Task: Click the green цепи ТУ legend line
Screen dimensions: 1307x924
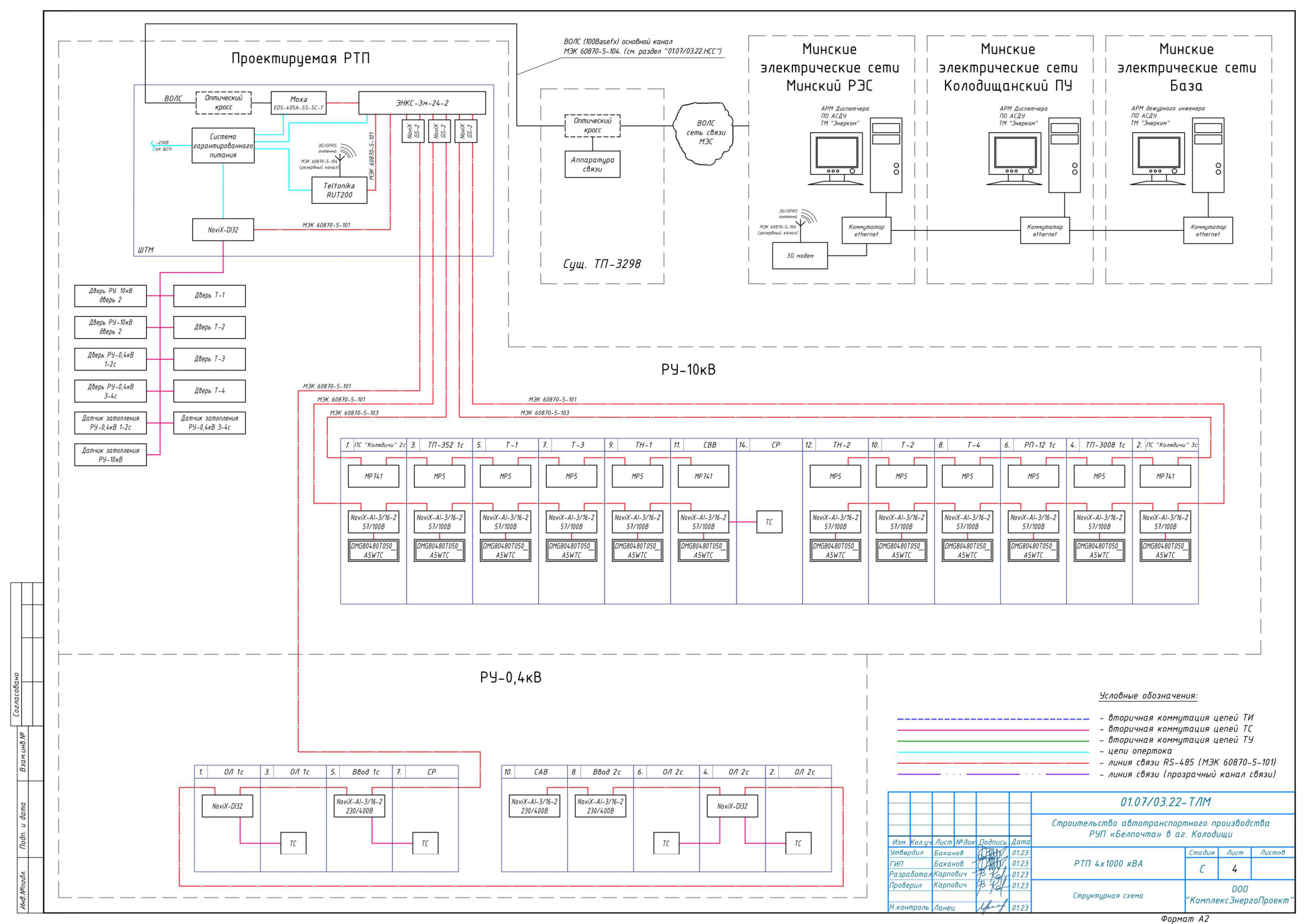Action: [x=992, y=741]
